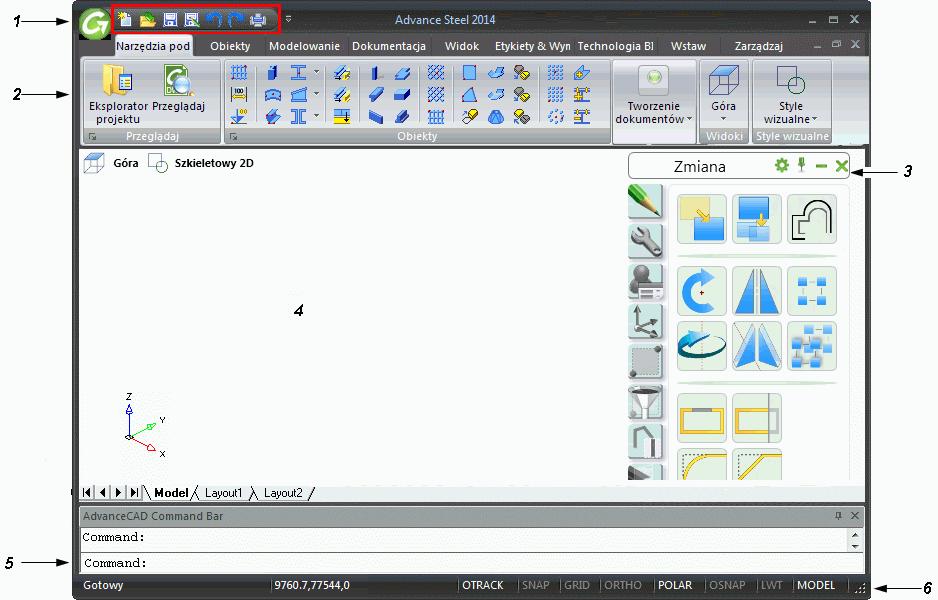
Task: Click the Szkieletowy 2D visual style label
Action: (x=214, y=163)
